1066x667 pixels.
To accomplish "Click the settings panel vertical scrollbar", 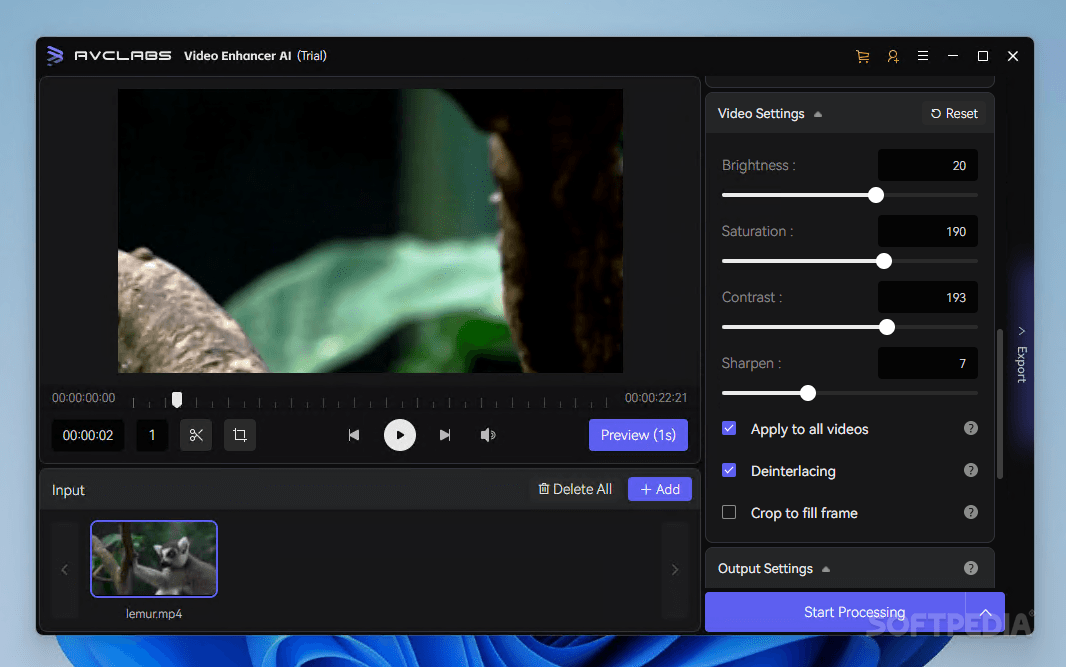I will click(999, 404).
